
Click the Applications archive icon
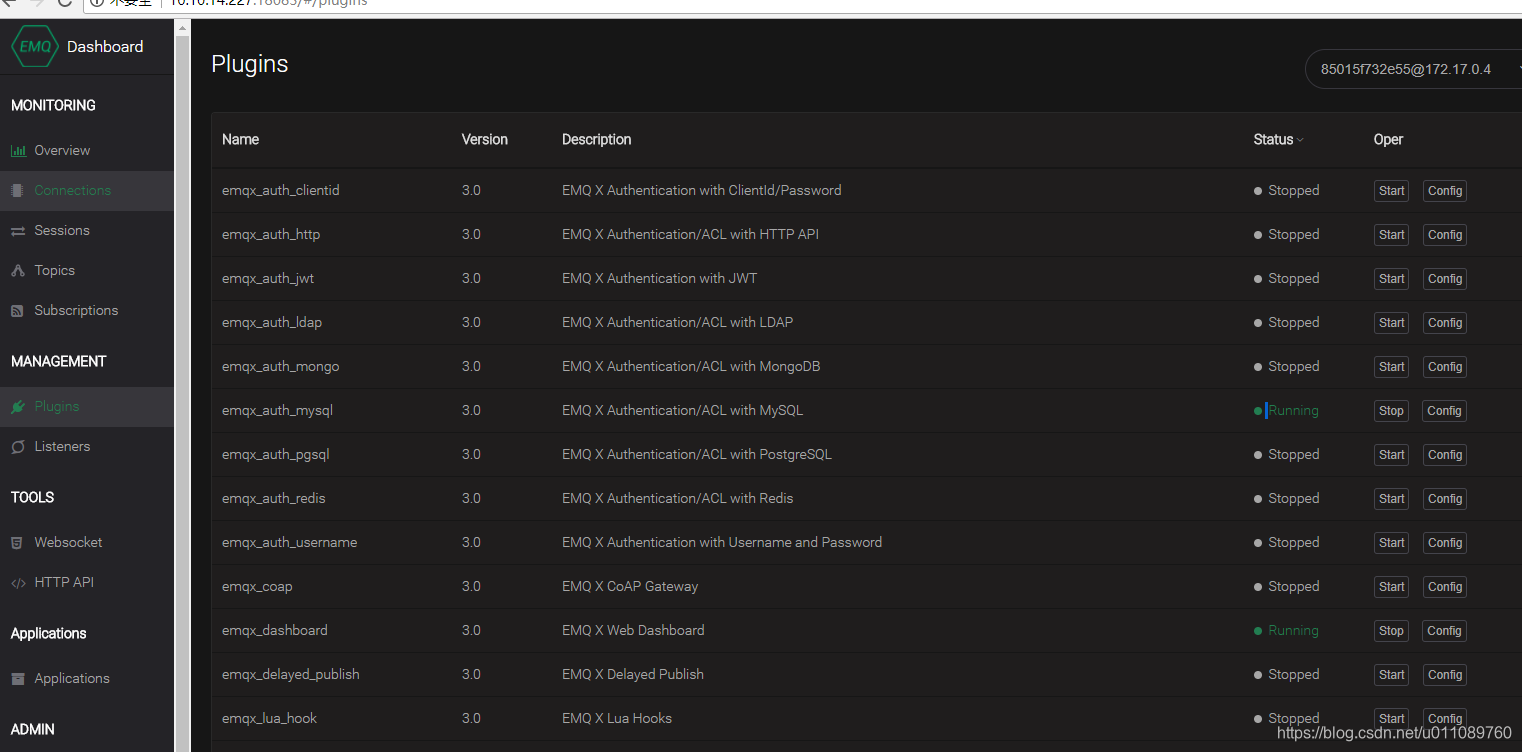pos(18,679)
